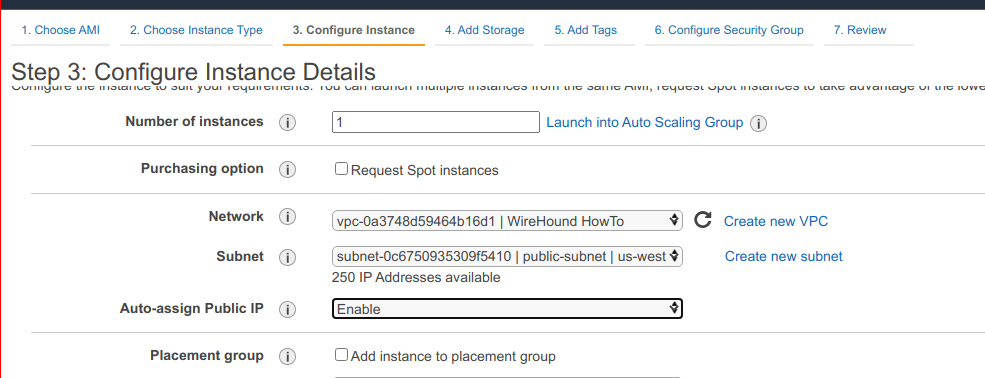The image size is (985, 378).
Task: Click Create new subnet link
Action: [783, 256]
